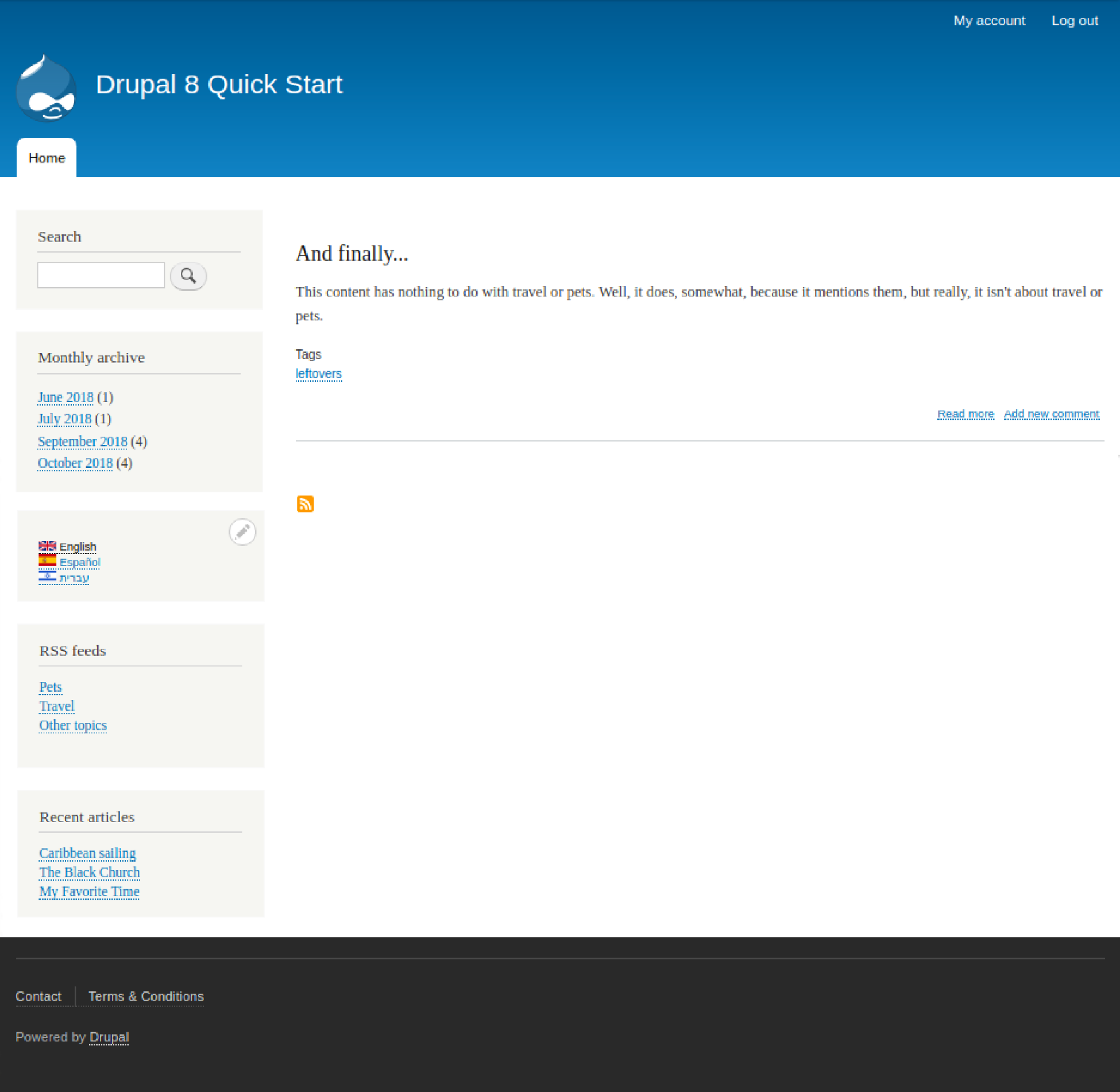Switch language to Español

80,562
